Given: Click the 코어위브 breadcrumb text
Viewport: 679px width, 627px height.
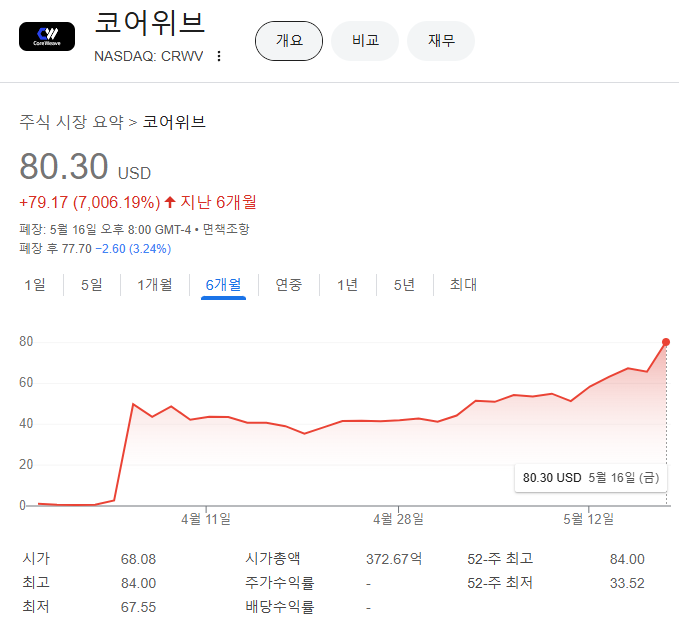Looking at the screenshot, I should 174,122.
